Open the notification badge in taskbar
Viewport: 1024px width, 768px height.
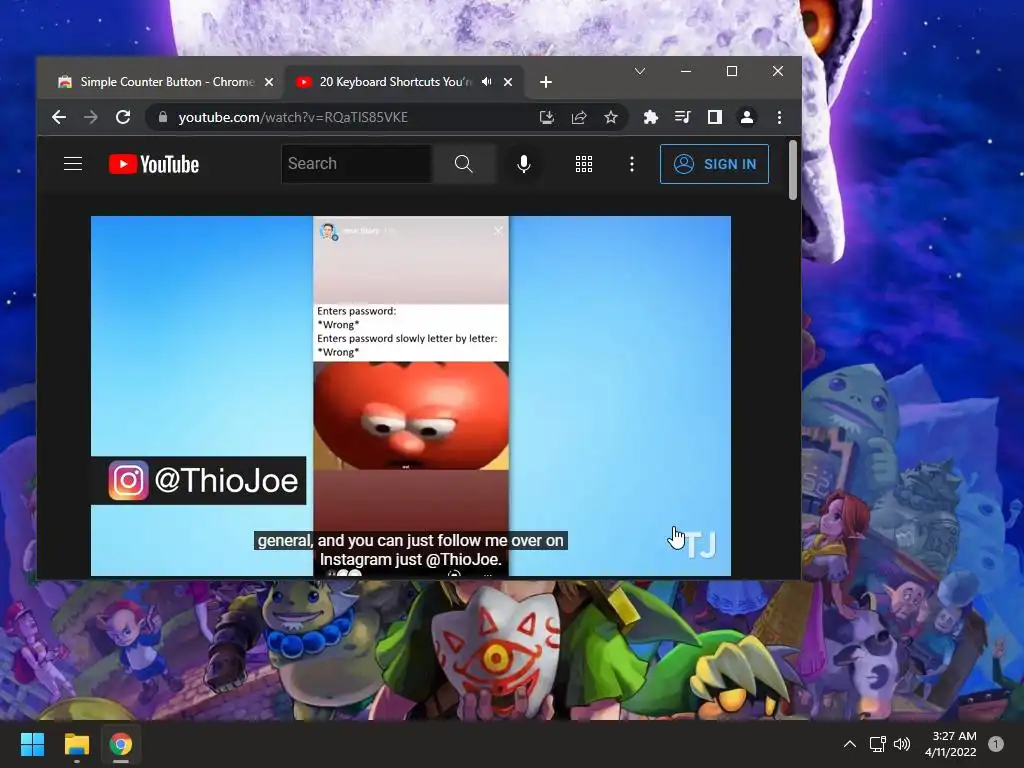pos(996,744)
